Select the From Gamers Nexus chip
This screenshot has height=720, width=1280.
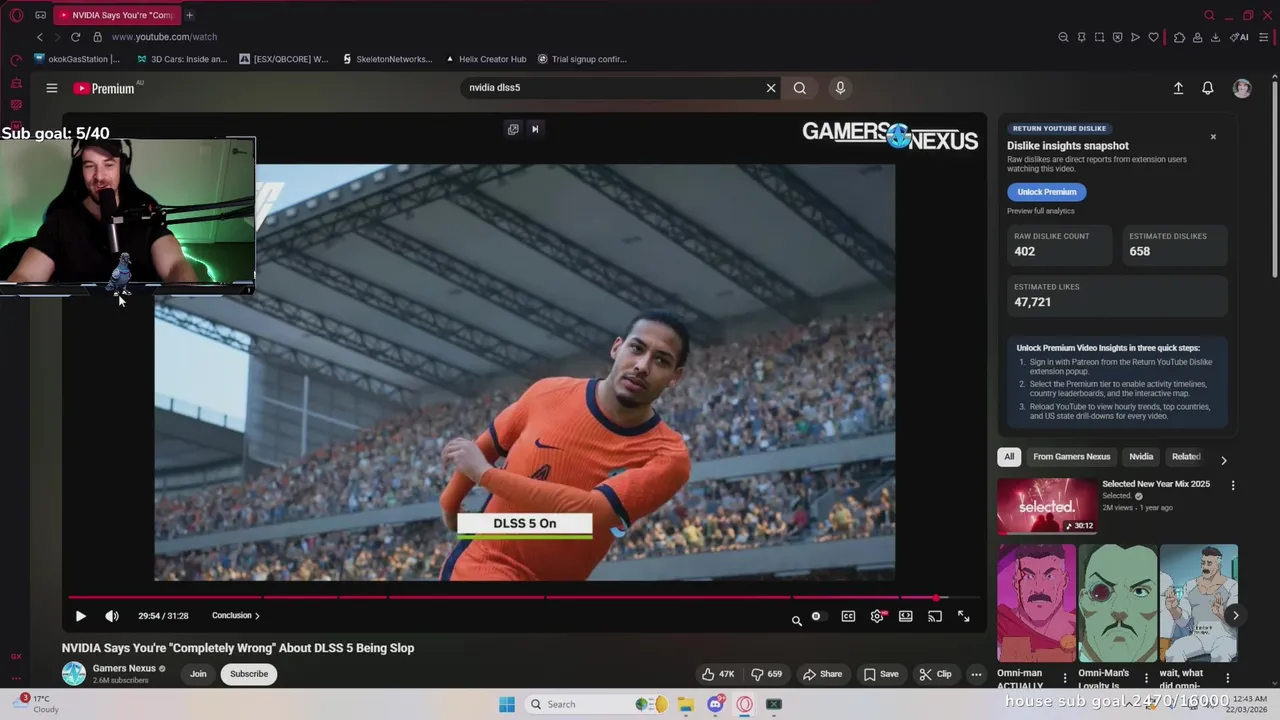(1071, 457)
